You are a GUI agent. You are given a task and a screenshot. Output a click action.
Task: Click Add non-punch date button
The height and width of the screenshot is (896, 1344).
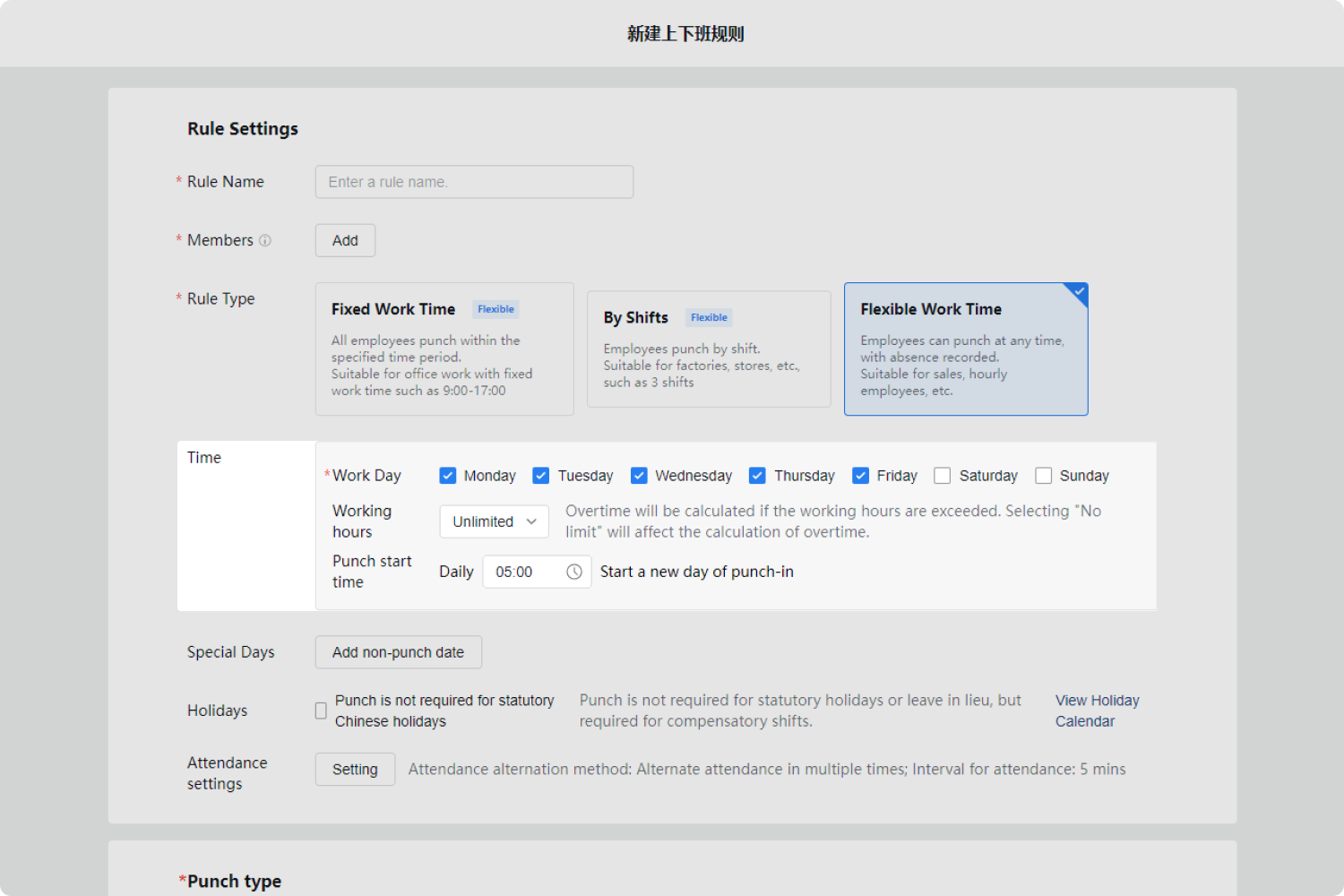pyautogui.click(x=398, y=652)
